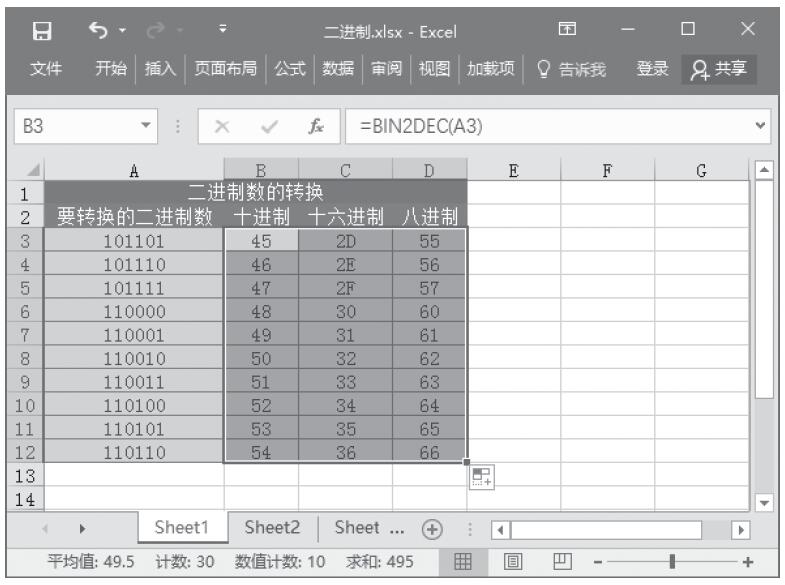
Task: Open Customize Quick Access Toolbar dropdown
Action: [222, 31]
